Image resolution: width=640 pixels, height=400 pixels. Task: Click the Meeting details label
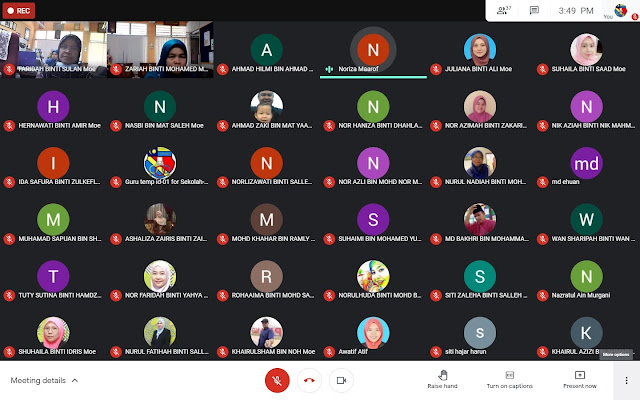38,380
